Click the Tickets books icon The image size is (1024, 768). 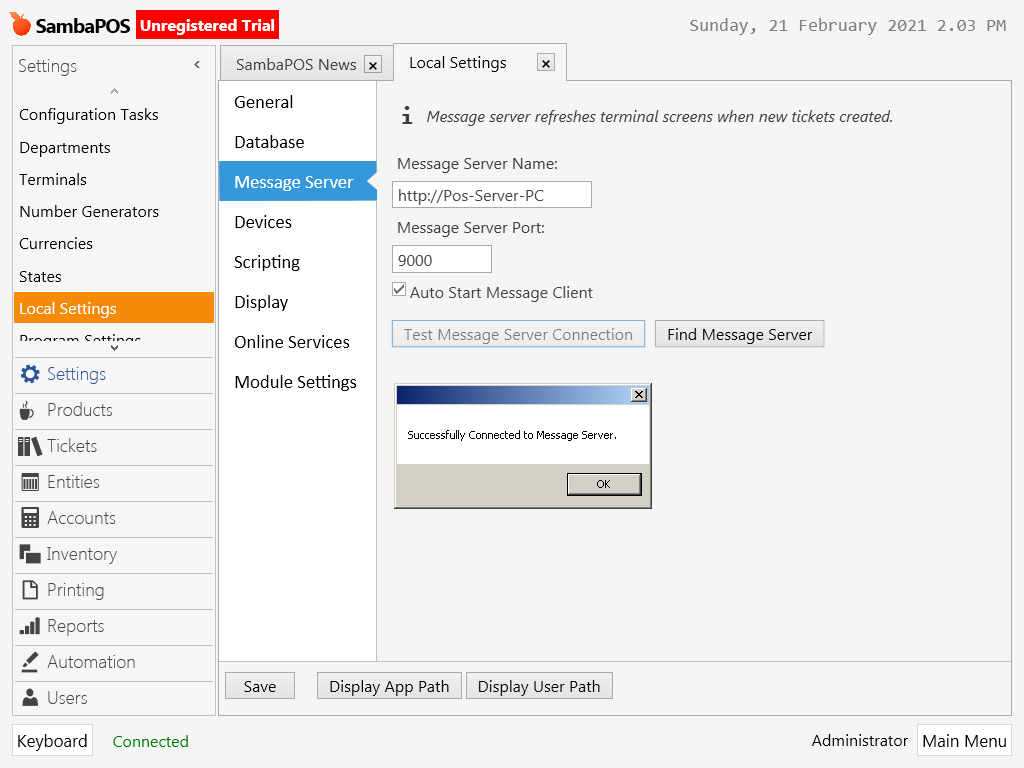pos(29,446)
